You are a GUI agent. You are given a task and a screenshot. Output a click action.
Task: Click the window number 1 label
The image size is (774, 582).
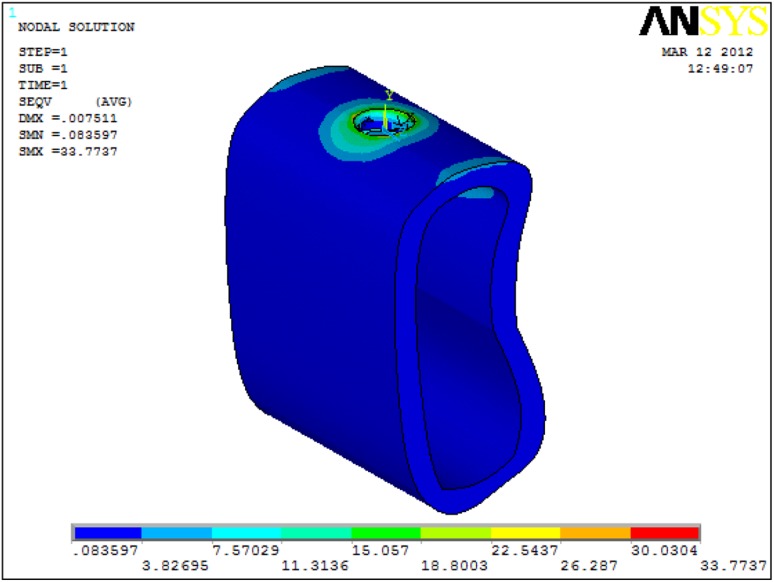(12, 13)
